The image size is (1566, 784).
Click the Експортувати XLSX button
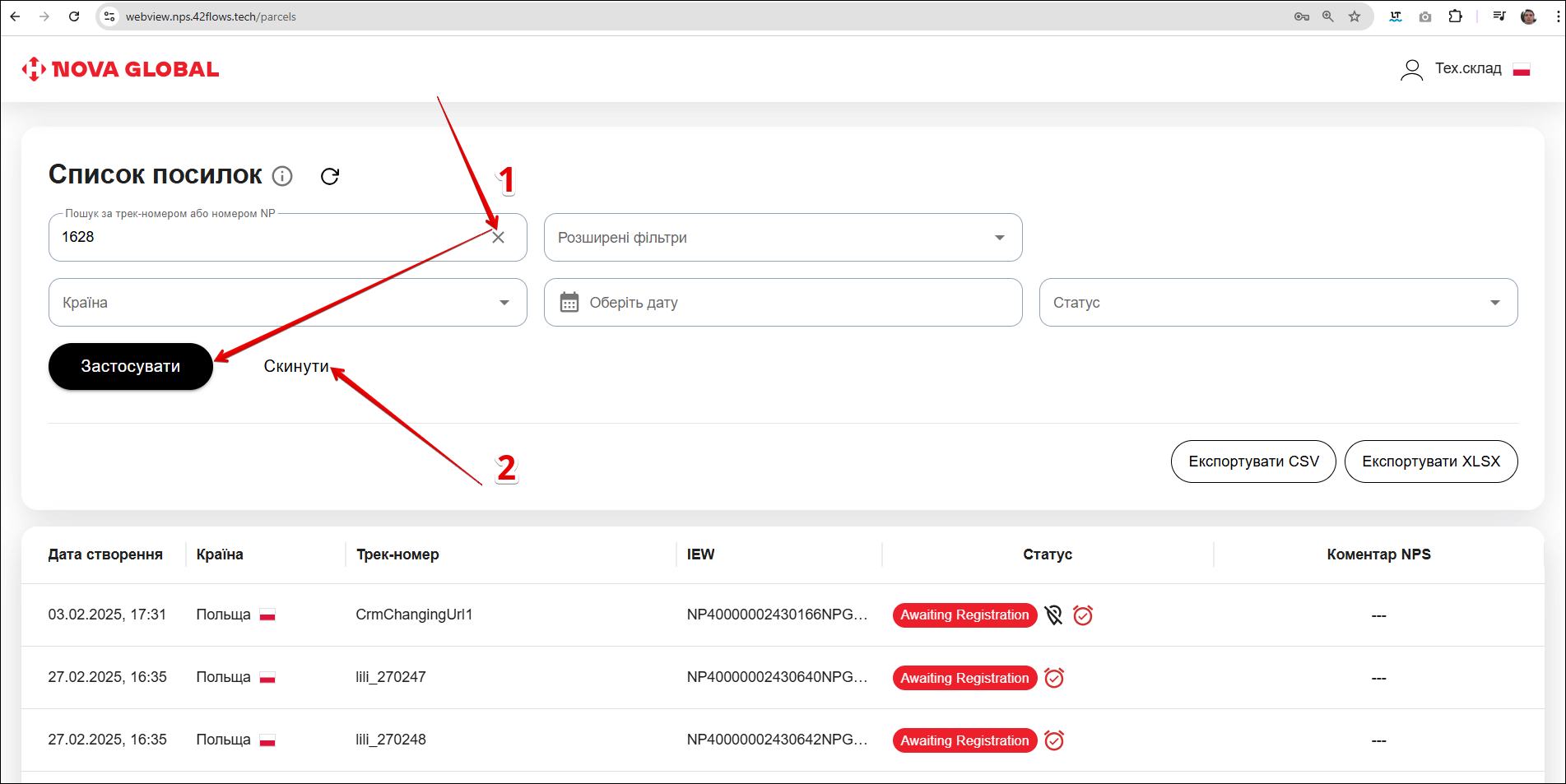tap(1431, 462)
